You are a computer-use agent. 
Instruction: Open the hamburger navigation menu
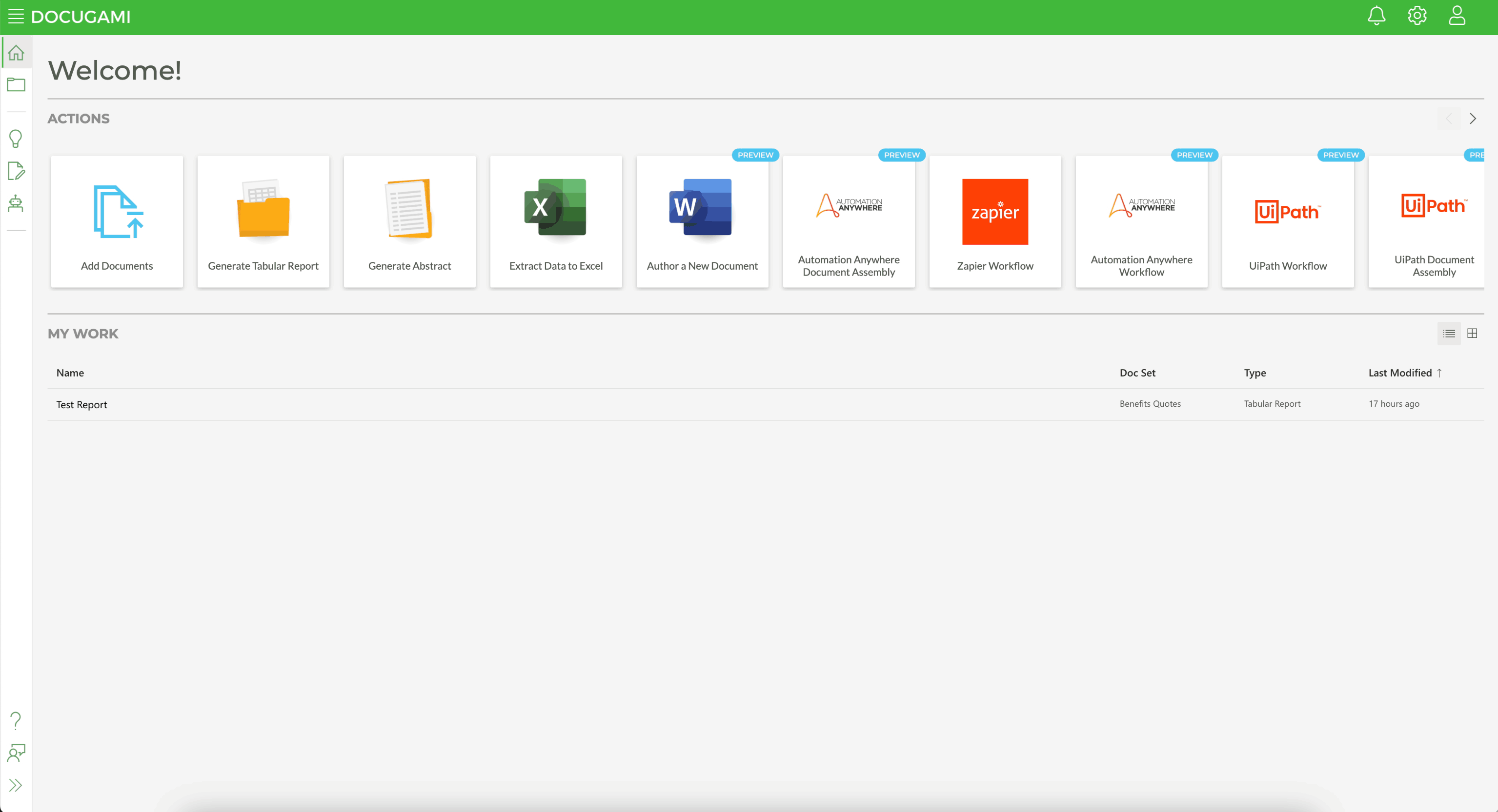pos(16,16)
